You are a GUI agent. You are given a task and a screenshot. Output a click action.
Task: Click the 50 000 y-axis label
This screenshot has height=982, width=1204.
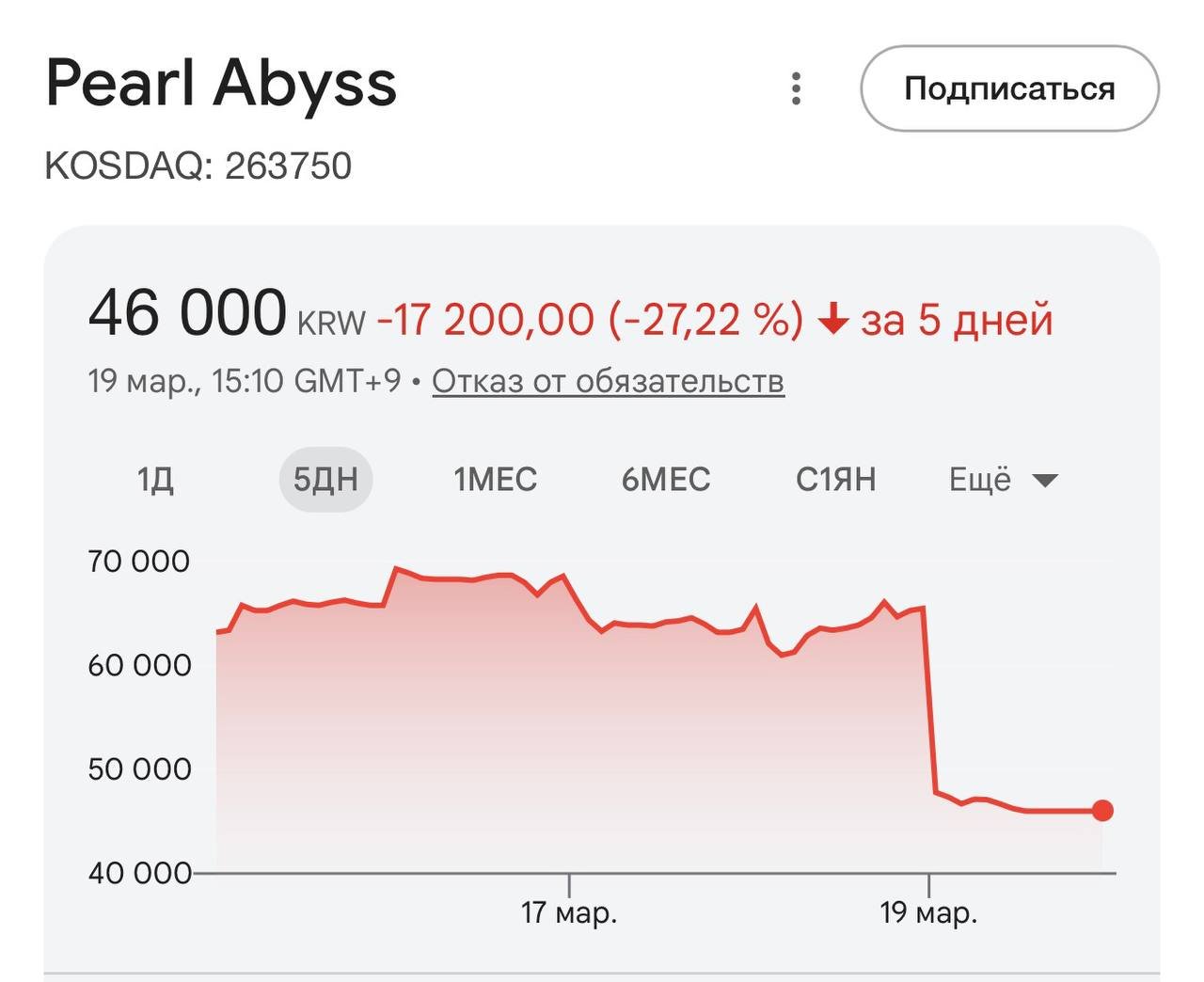coord(139,769)
